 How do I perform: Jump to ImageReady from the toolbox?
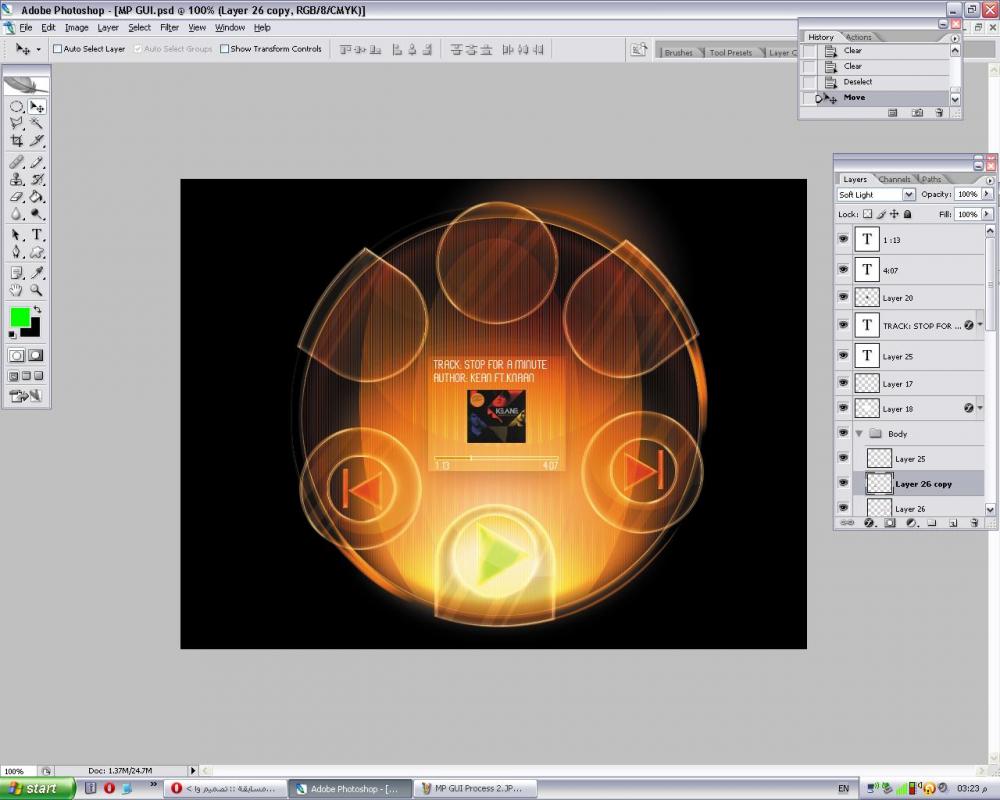pyautogui.click(x=26, y=396)
